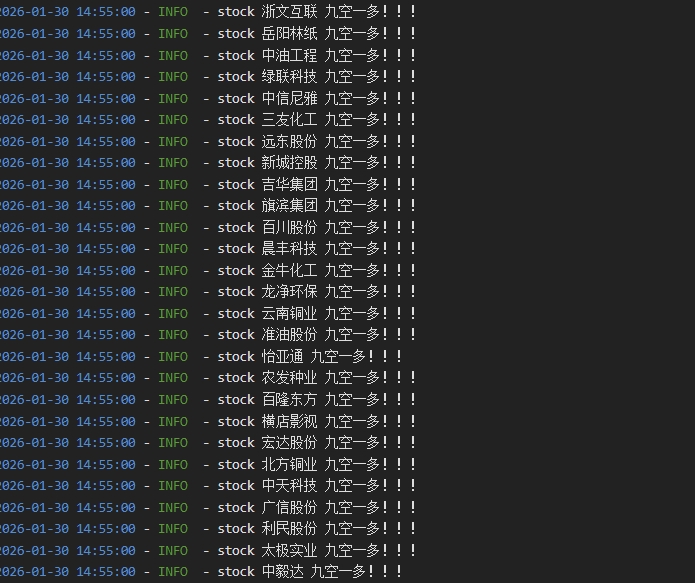Click the log line for 浙文互联
This screenshot has height=583, width=695.
click(x=207, y=12)
